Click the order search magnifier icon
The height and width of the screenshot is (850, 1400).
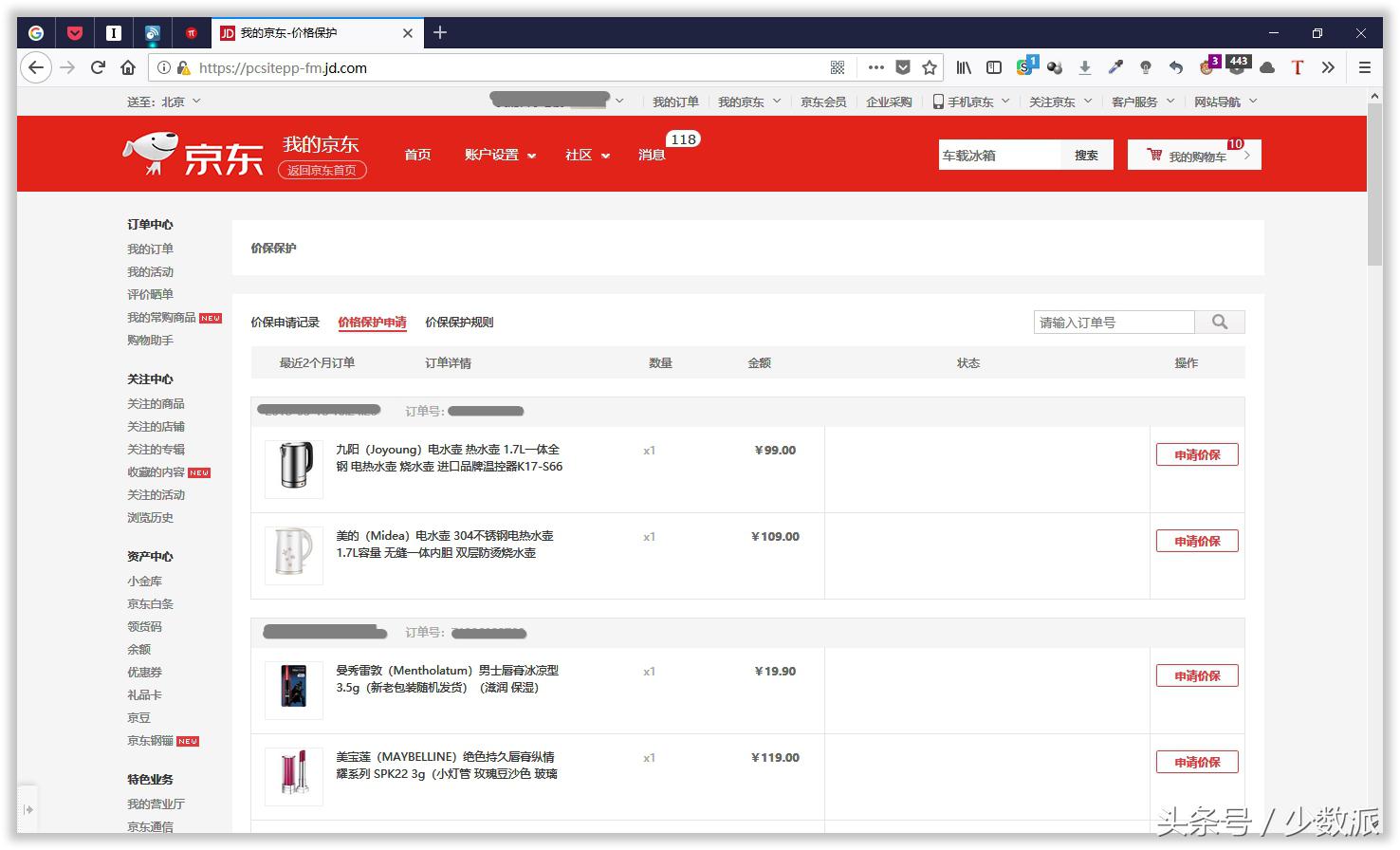click(1220, 323)
